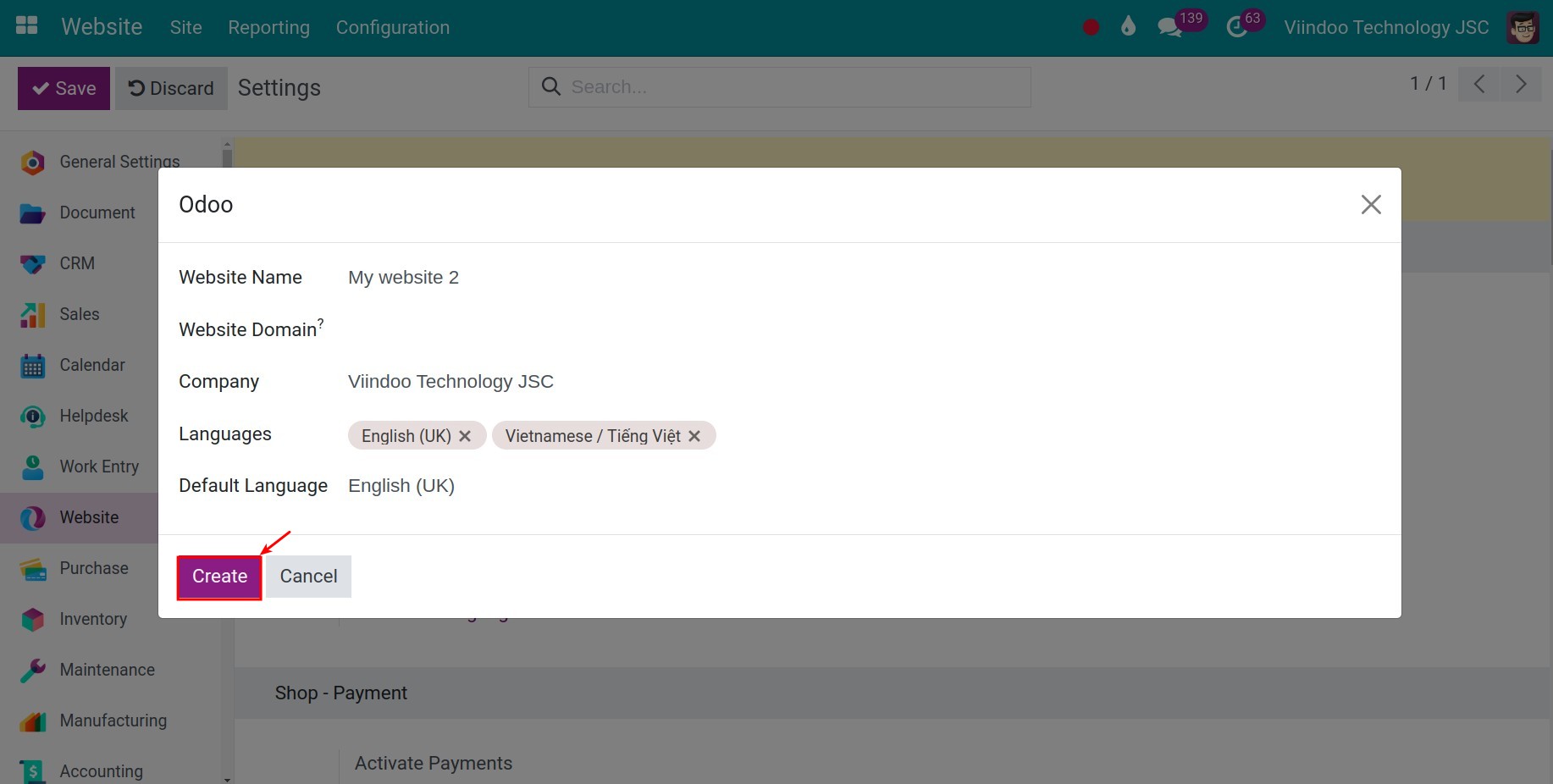The width and height of the screenshot is (1553, 784).
Task: Click the red recording dot icon
Action: 1091,27
